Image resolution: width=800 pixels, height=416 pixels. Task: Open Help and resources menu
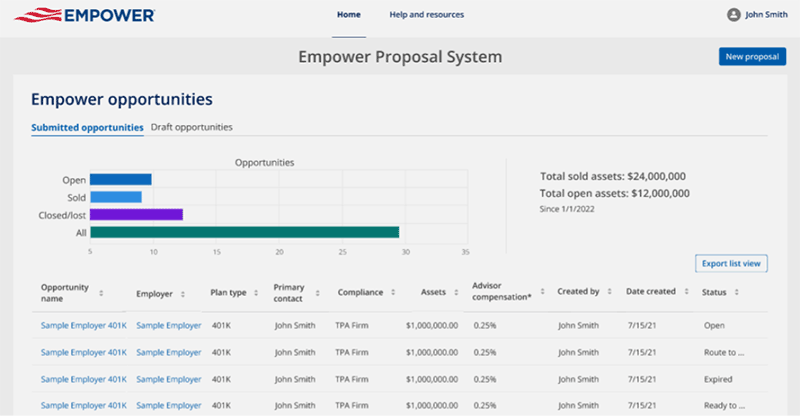coord(426,15)
